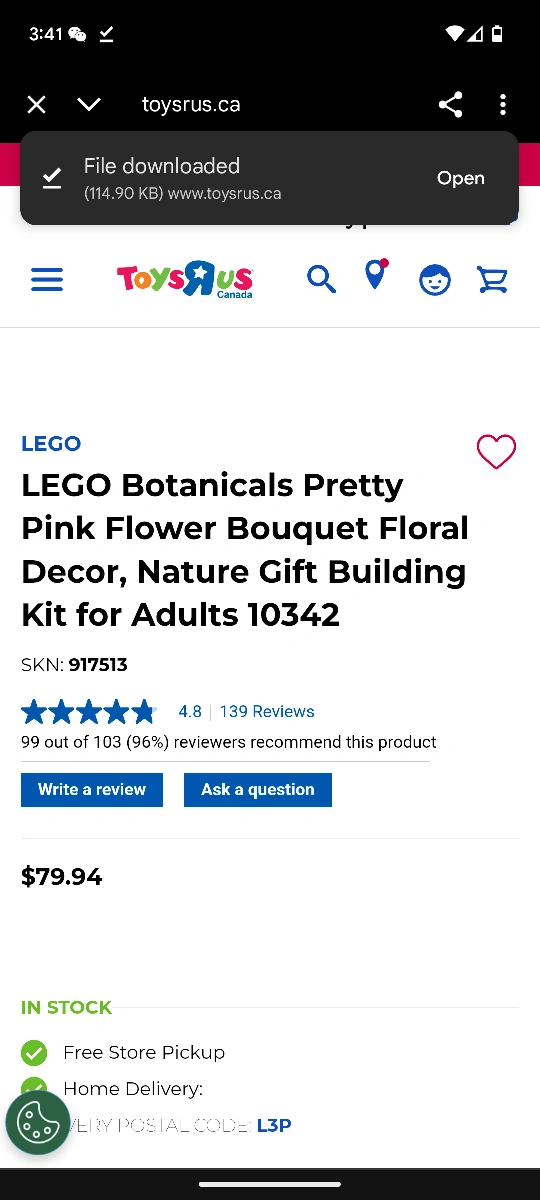
Task: View the shopping cart
Action: (x=492, y=280)
